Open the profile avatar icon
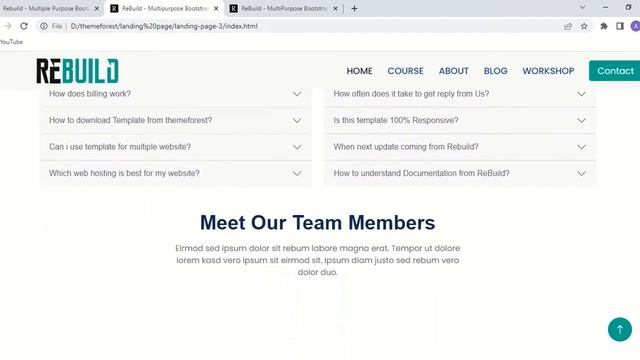Image resolution: width=640 pixels, height=360 pixels. 635,26
